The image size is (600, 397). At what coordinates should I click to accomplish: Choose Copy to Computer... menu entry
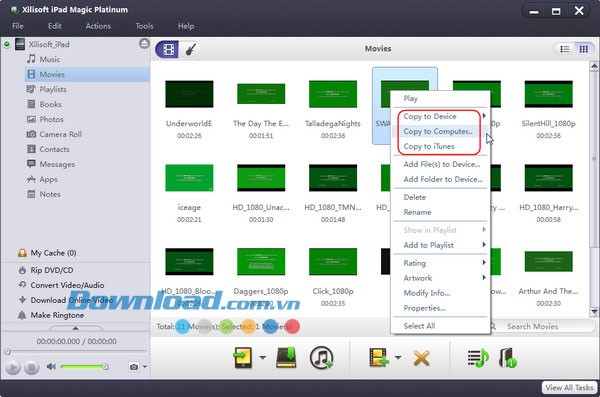coord(440,131)
